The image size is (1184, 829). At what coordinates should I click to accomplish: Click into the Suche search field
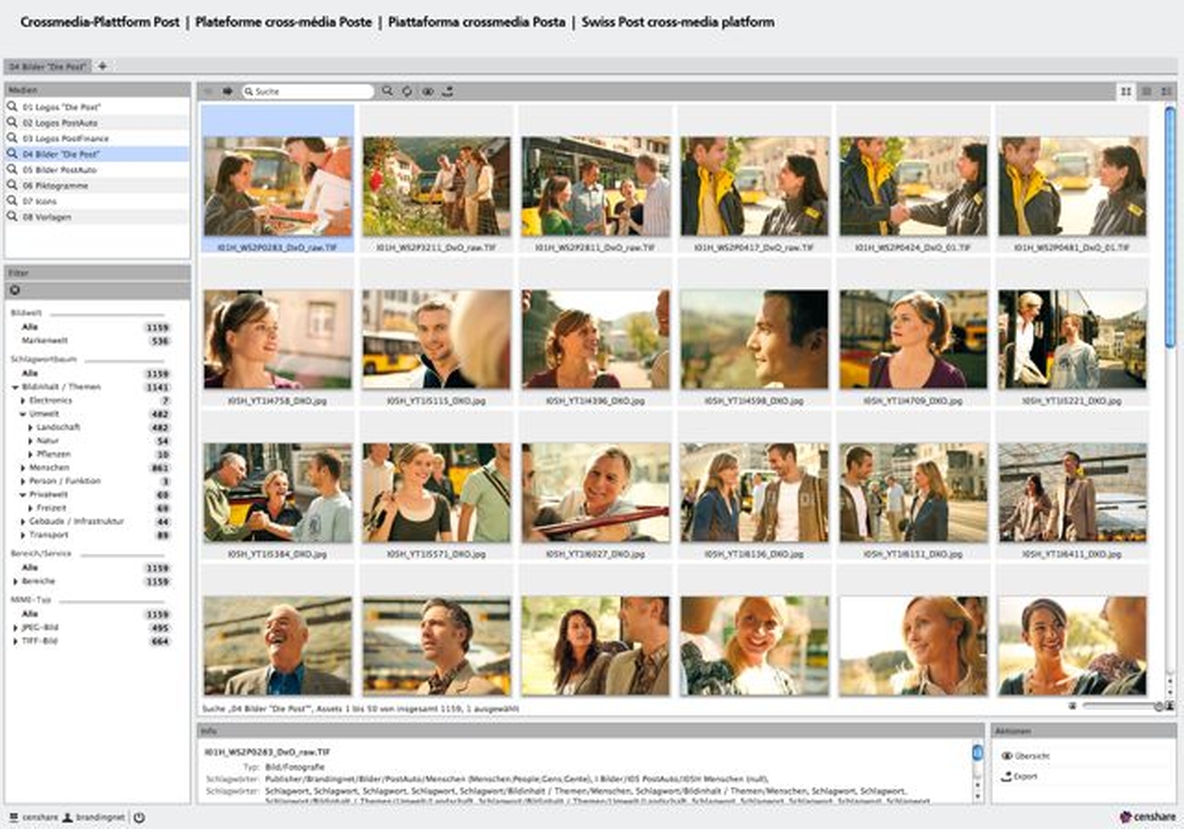pos(308,91)
